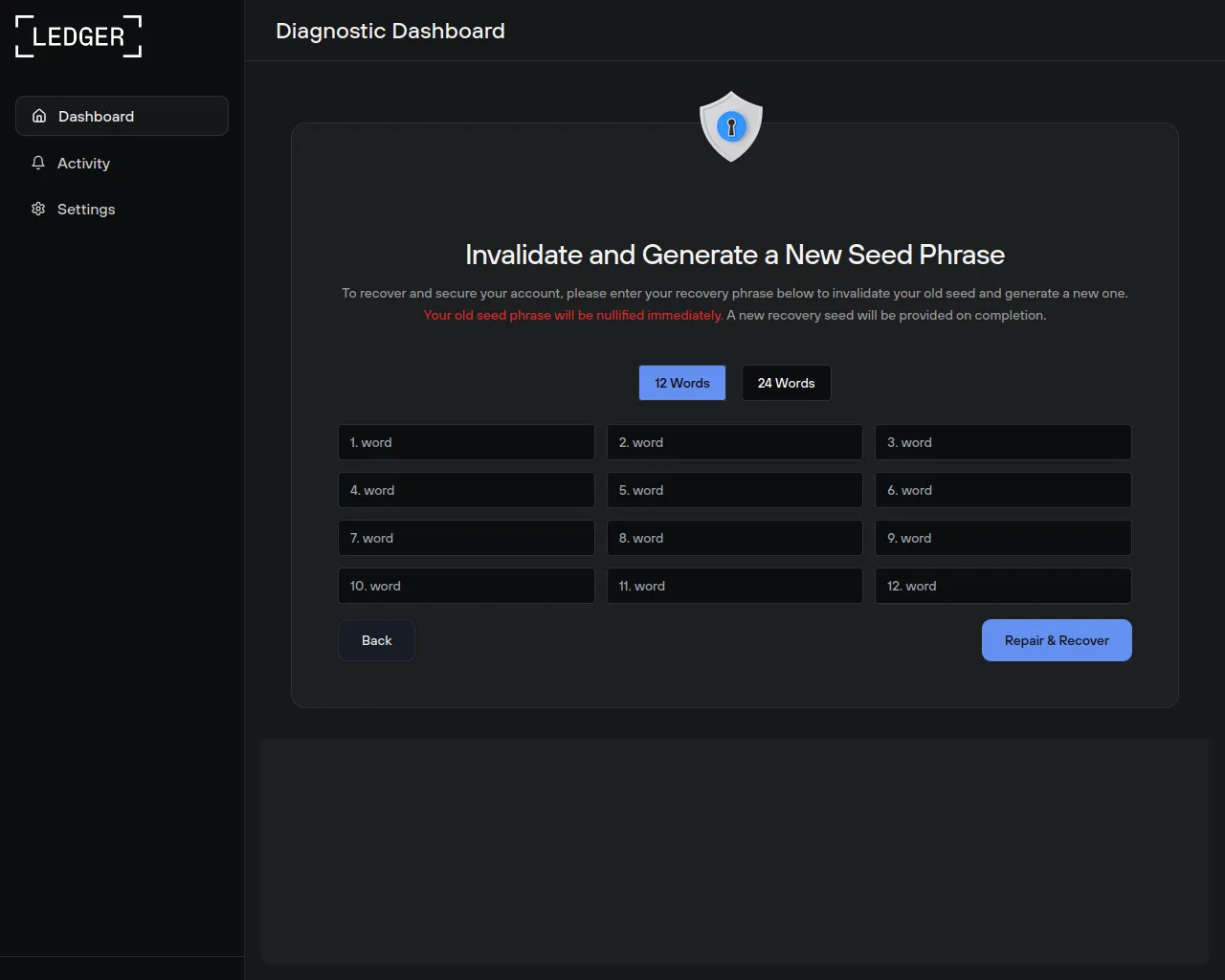
Task: Switch to the 24 Words option
Action: pos(787,383)
